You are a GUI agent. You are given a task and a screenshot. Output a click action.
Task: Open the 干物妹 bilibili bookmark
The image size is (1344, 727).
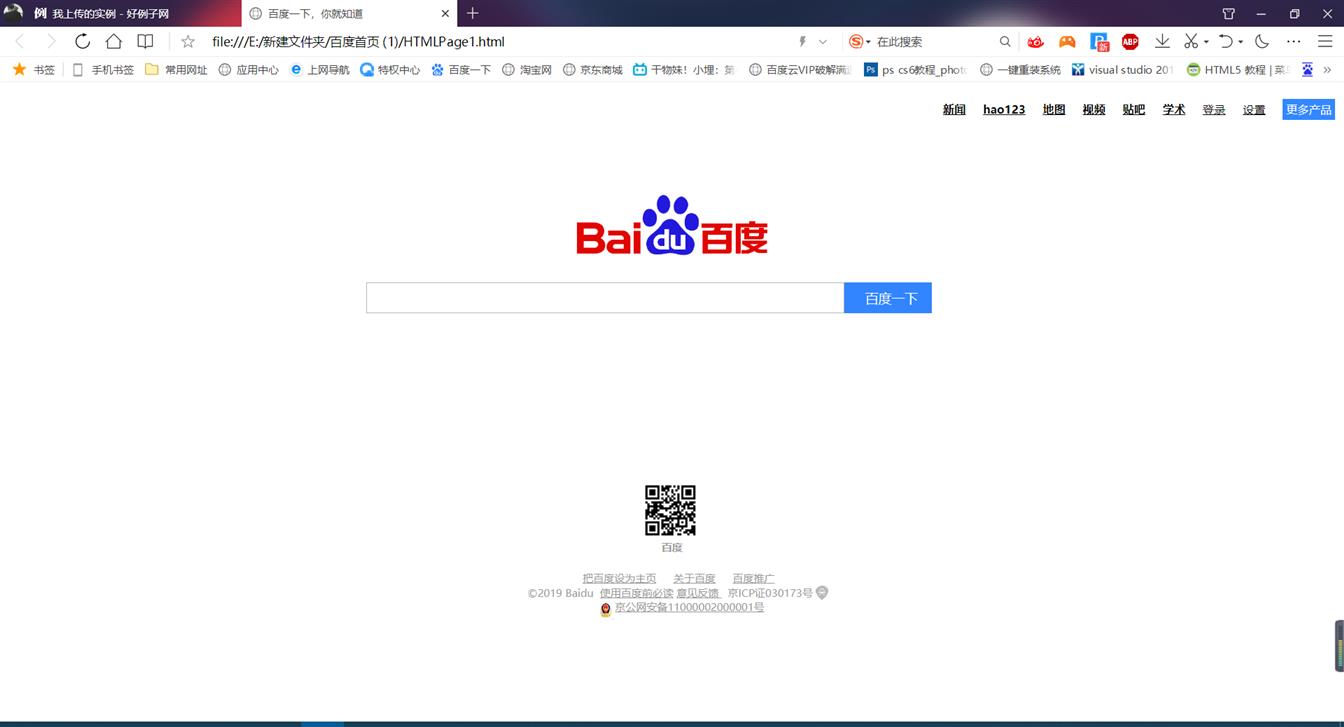[684, 70]
